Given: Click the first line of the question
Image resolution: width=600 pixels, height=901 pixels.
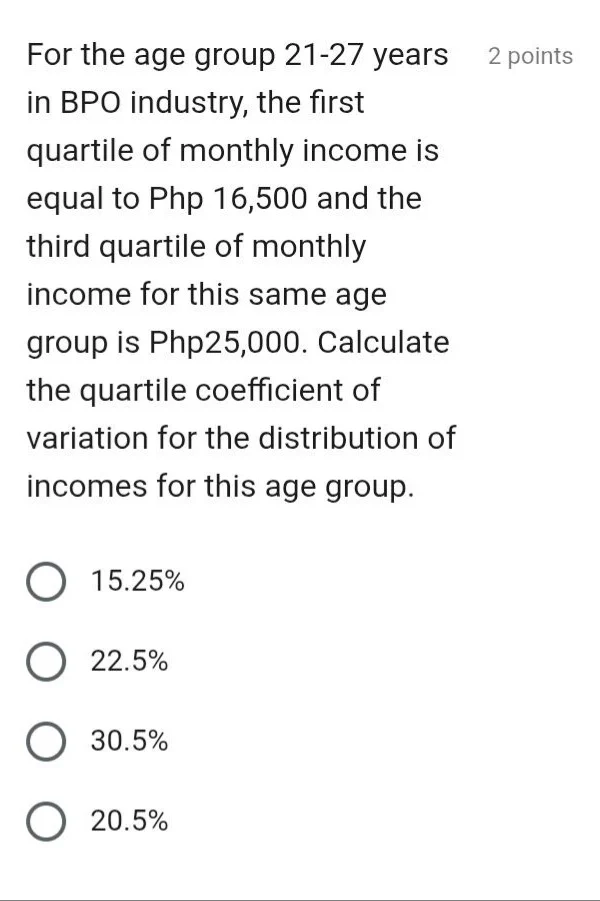Looking at the screenshot, I should (235, 55).
